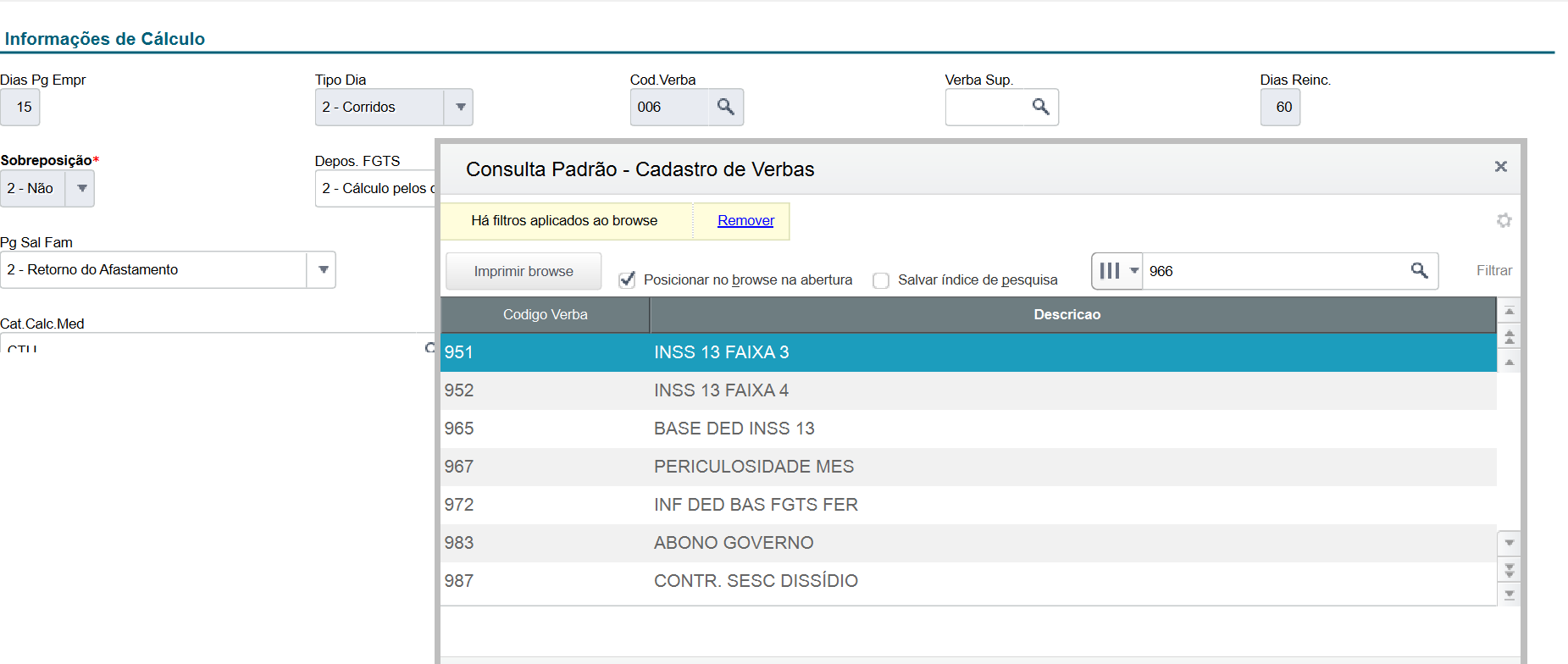Click Cod.Verba field with 006
Viewport: 1568px width, 664px height.
point(669,107)
